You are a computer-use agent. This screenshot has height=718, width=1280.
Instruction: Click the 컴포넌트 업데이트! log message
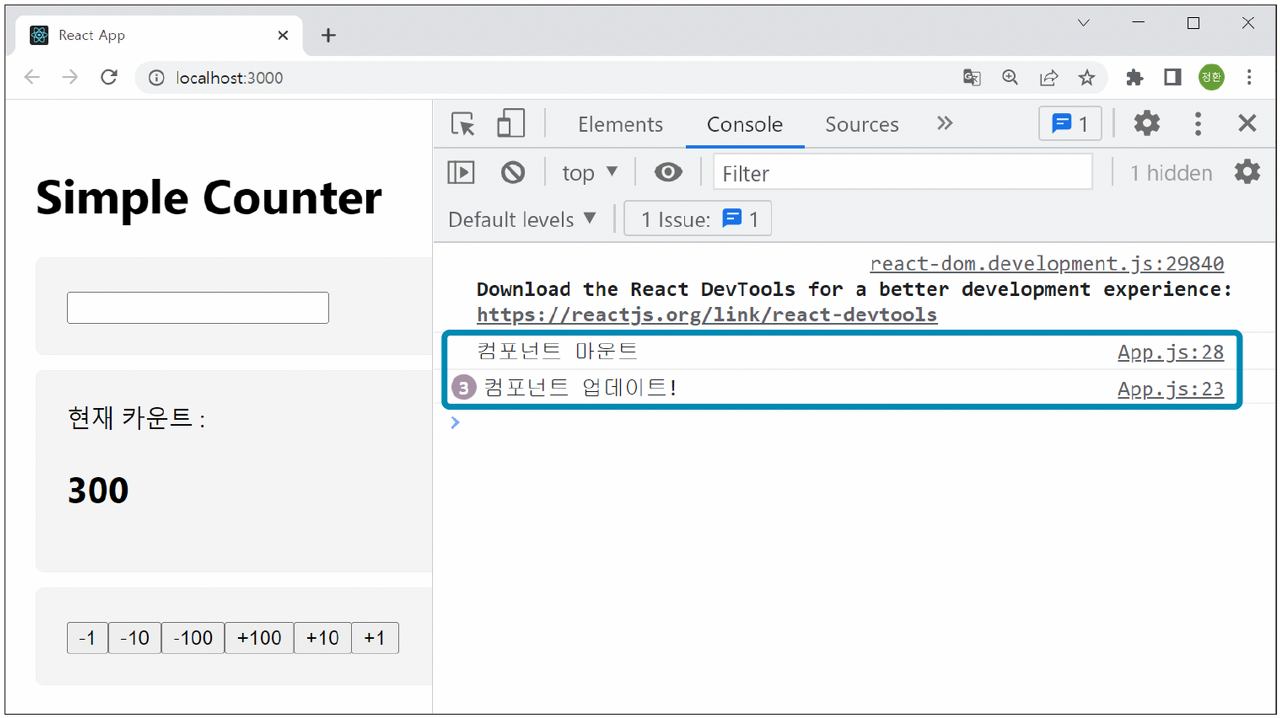[580, 388]
